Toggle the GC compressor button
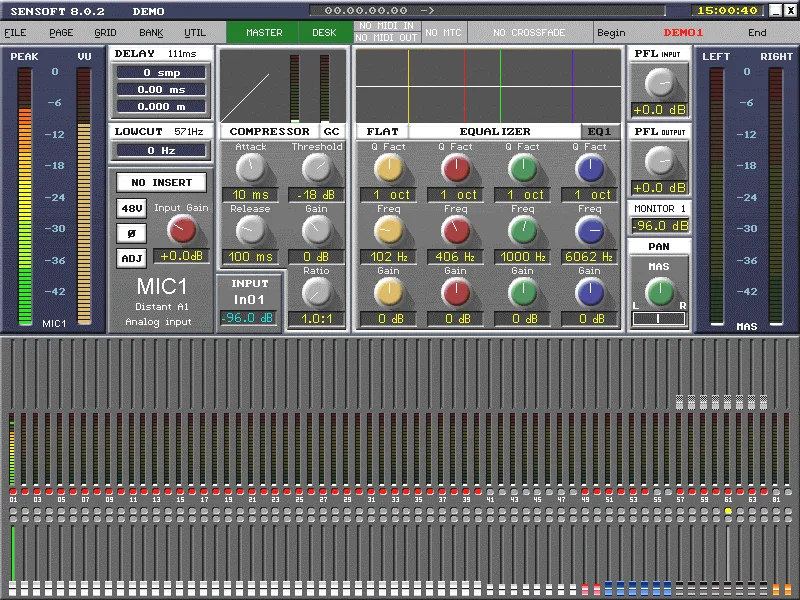Image resolution: width=800 pixels, height=600 pixels. tap(332, 132)
